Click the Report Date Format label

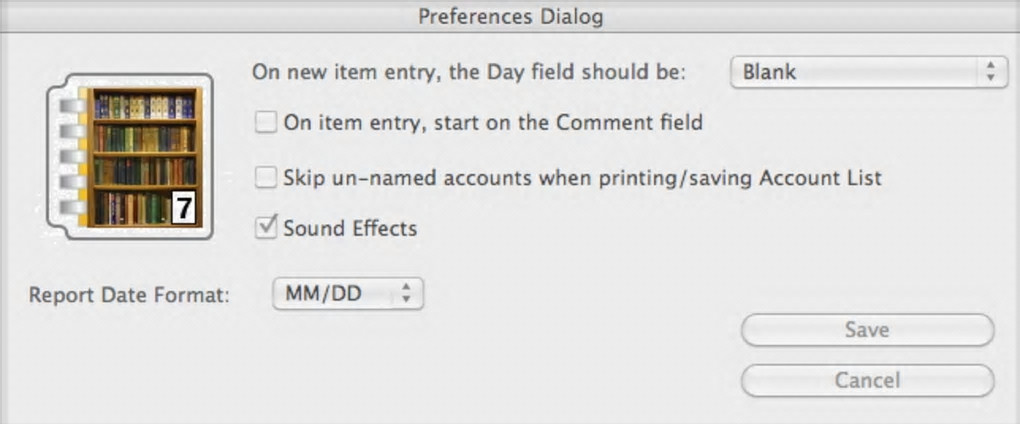pos(130,296)
